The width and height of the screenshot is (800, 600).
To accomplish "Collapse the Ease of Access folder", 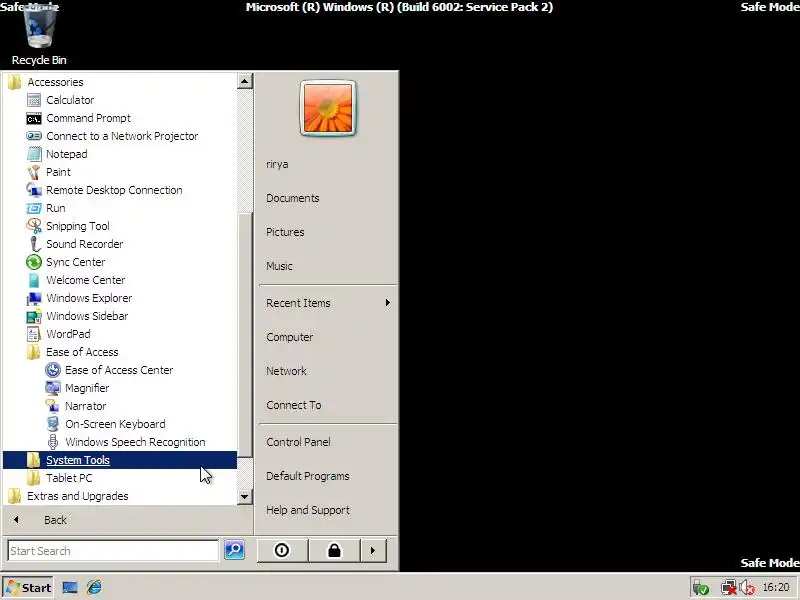I will click(x=120, y=352).
